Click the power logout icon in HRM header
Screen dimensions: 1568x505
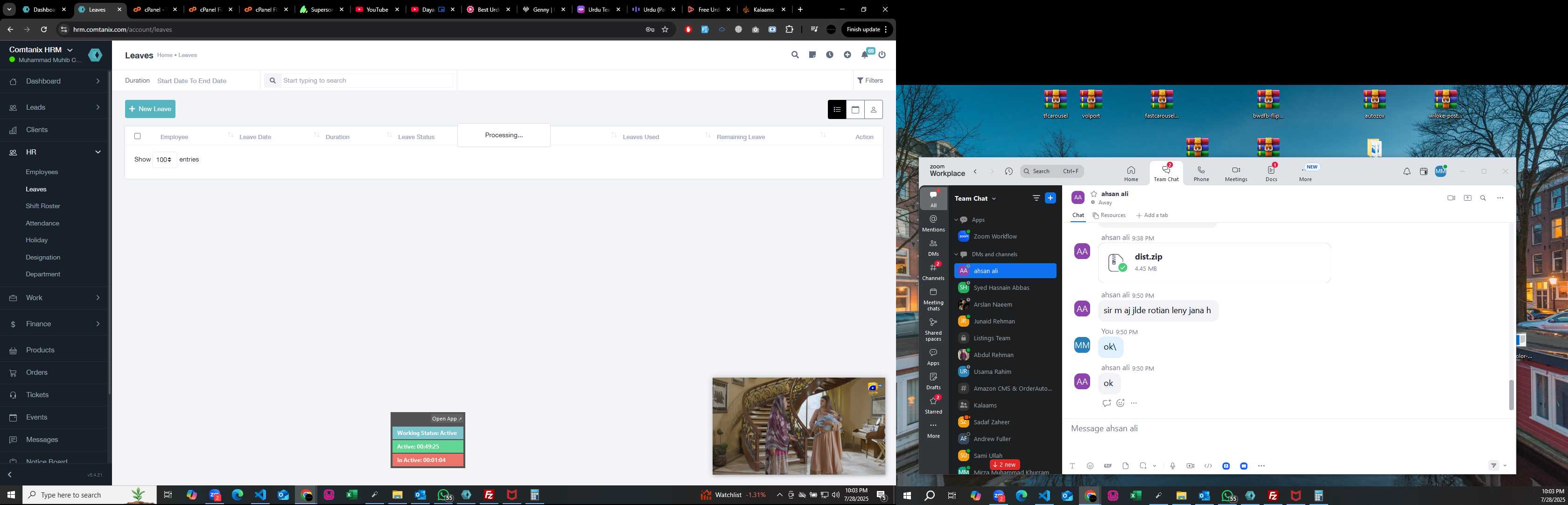click(x=882, y=55)
